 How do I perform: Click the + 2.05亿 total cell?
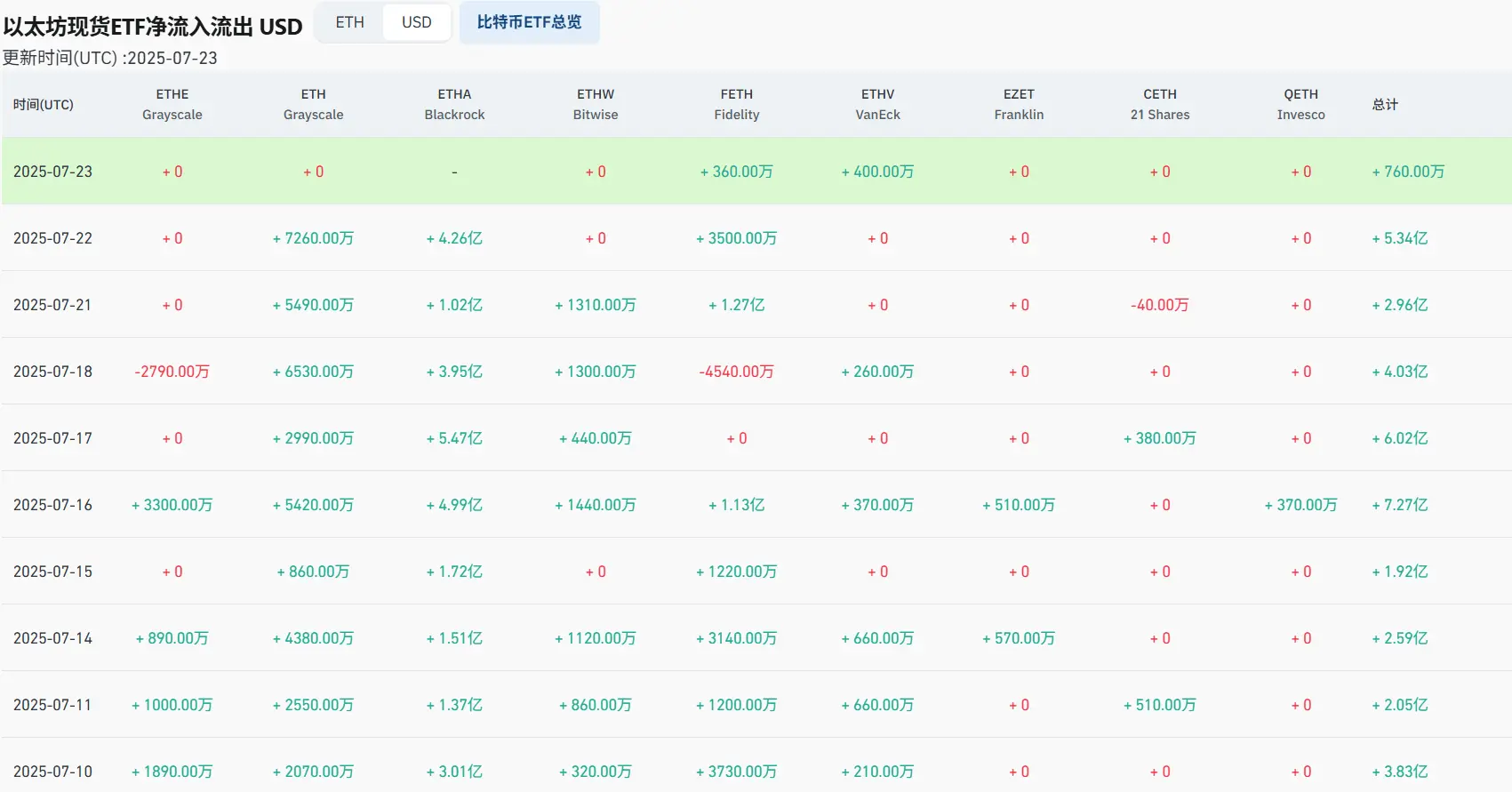tap(1400, 705)
